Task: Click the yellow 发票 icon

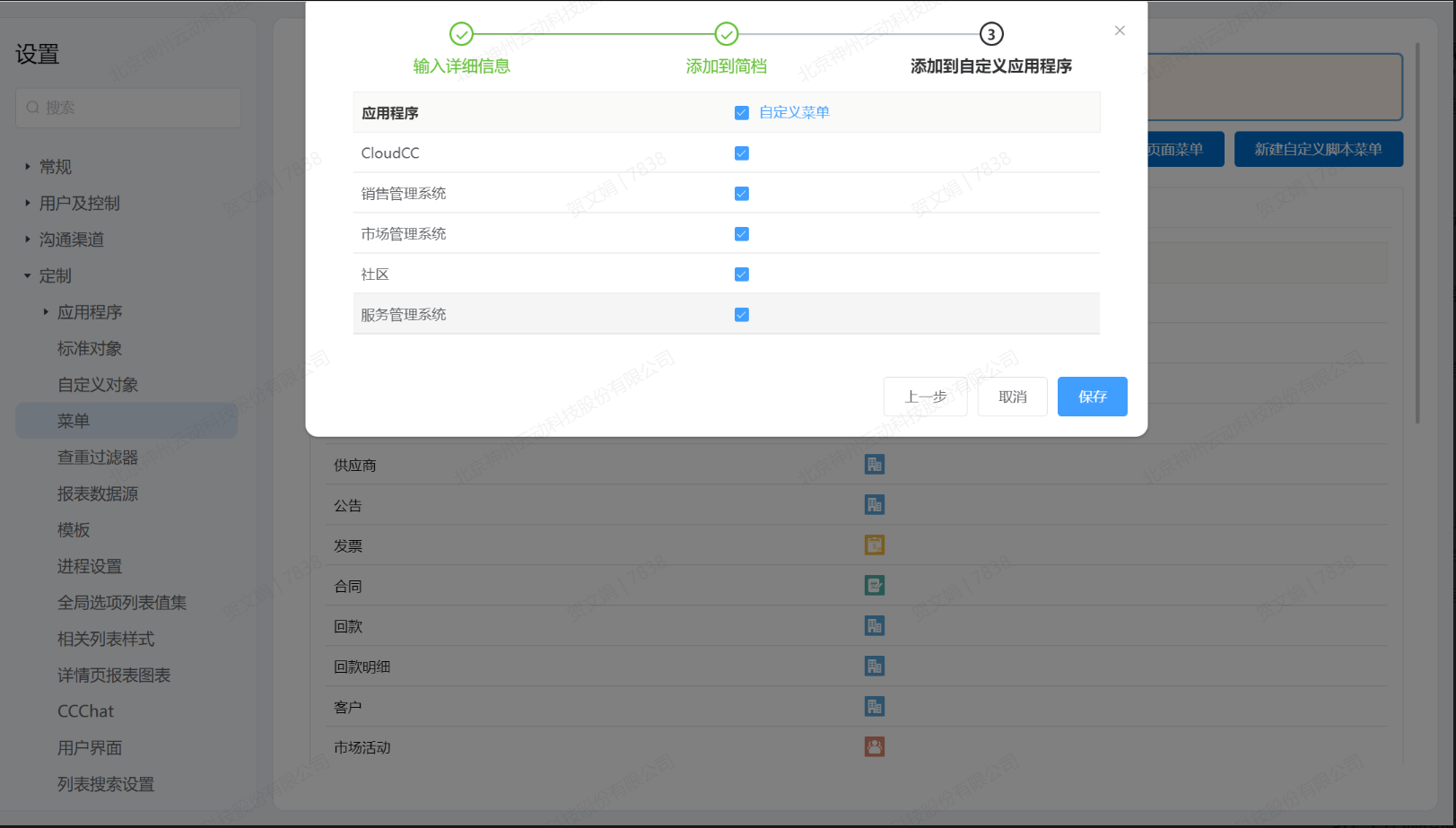Action: [x=874, y=545]
